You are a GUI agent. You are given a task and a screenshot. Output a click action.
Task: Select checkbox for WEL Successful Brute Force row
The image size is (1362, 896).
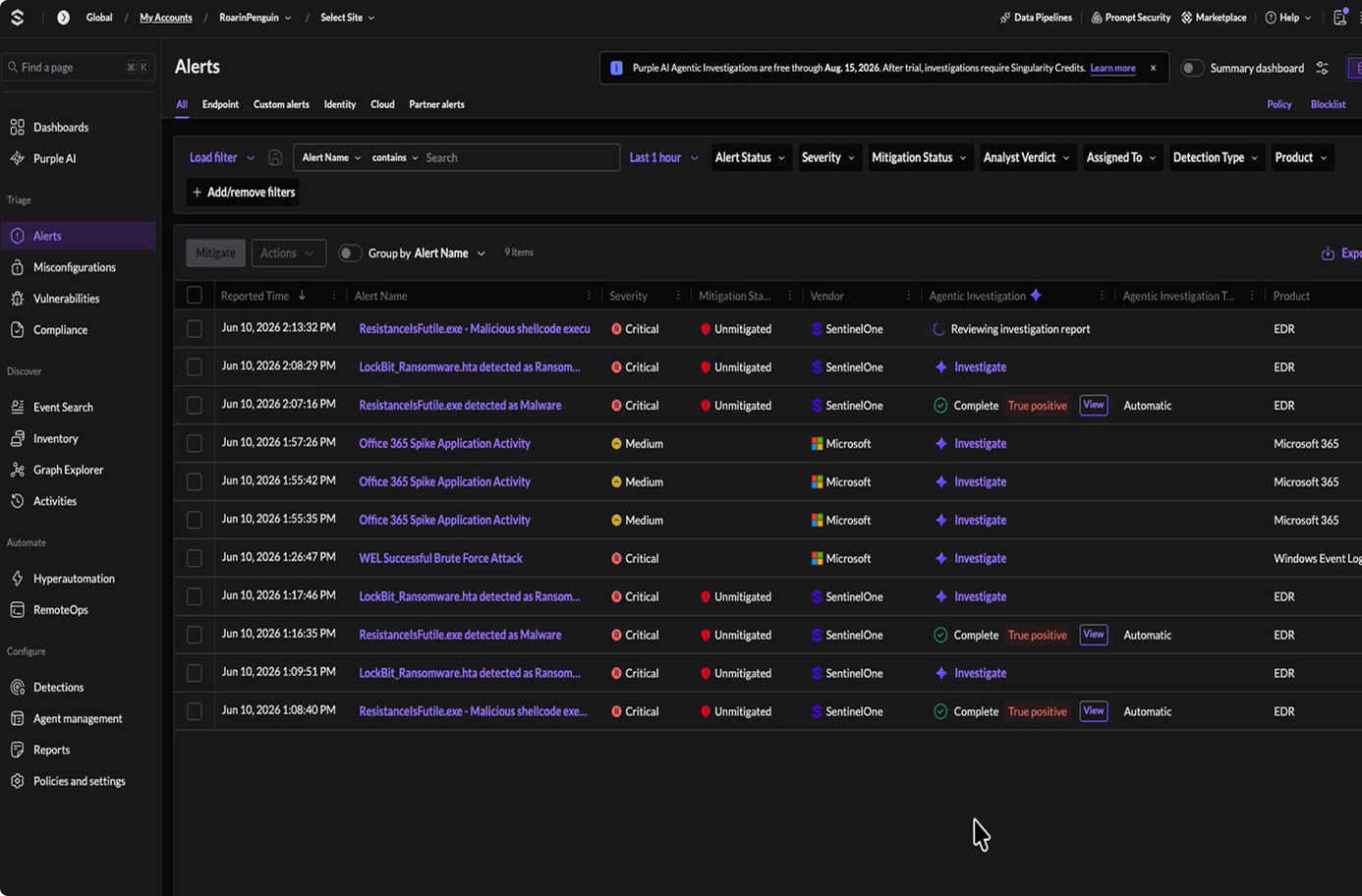[x=195, y=558]
